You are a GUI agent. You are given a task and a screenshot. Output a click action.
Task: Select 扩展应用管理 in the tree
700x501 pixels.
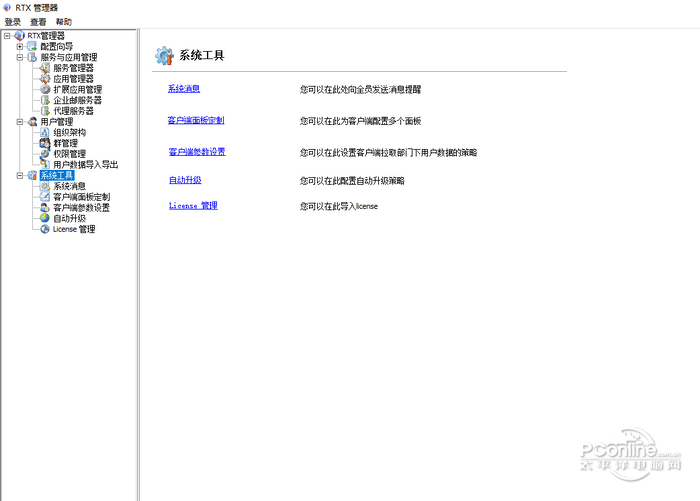click(x=78, y=89)
